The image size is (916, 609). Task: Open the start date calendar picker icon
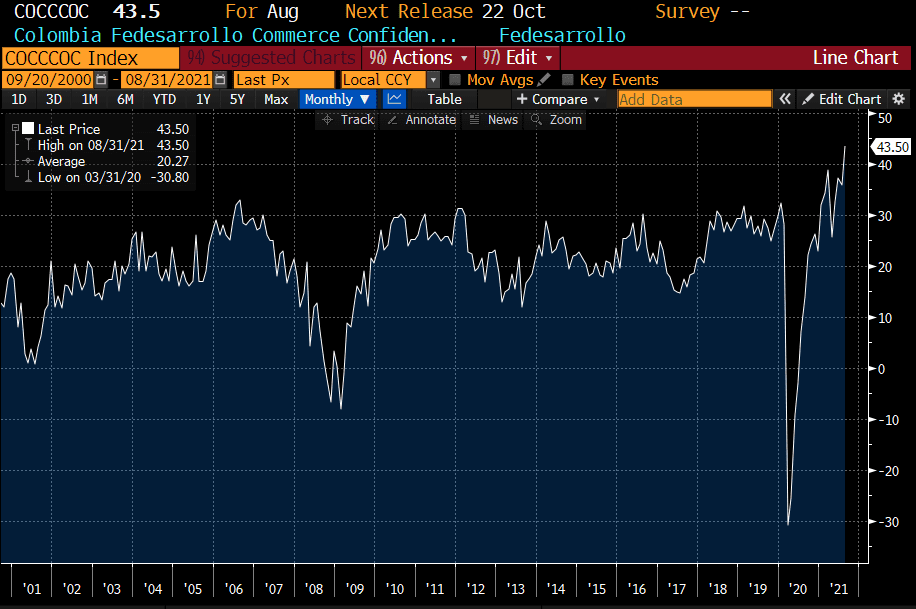(100, 79)
